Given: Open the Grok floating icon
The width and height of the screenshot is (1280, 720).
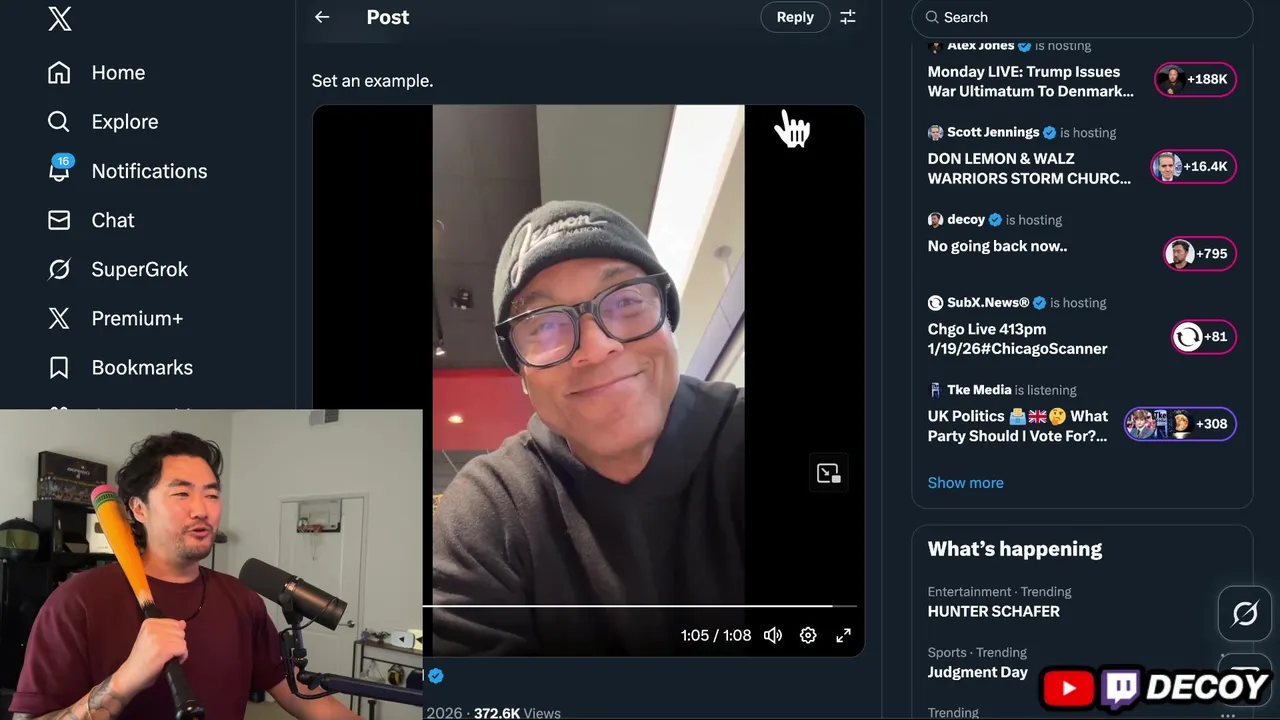Looking at the screenshot, I should [1245, 613].
